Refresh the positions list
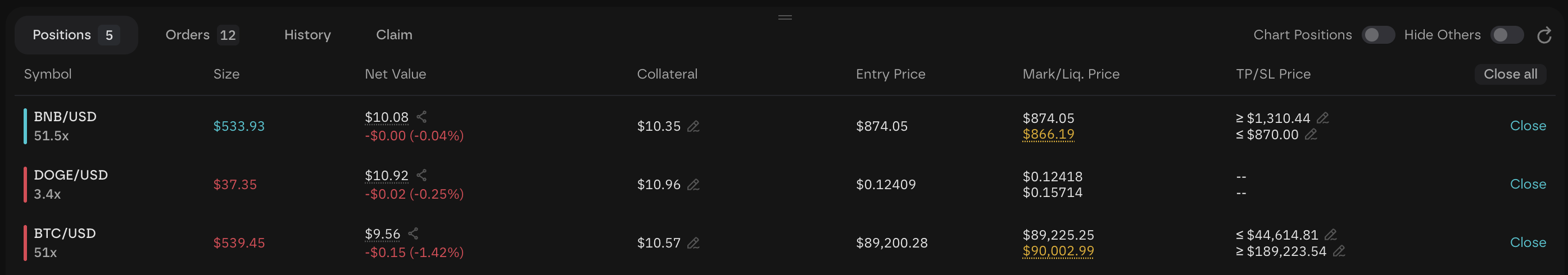 (1544, 35)
